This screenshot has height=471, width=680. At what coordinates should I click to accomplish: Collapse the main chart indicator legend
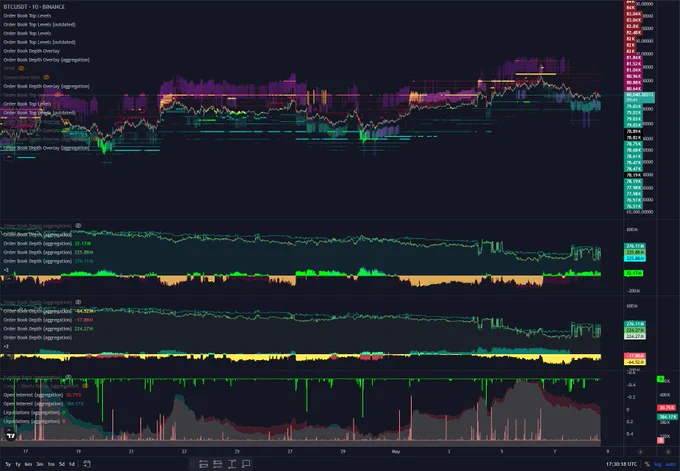click(8, 157)
